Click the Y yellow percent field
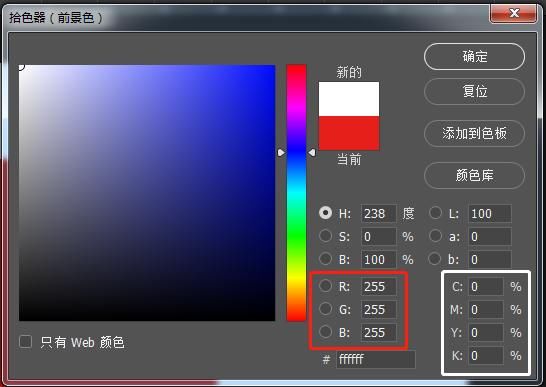The height and width of the screenshot is (387, 546). pos(486,333)
